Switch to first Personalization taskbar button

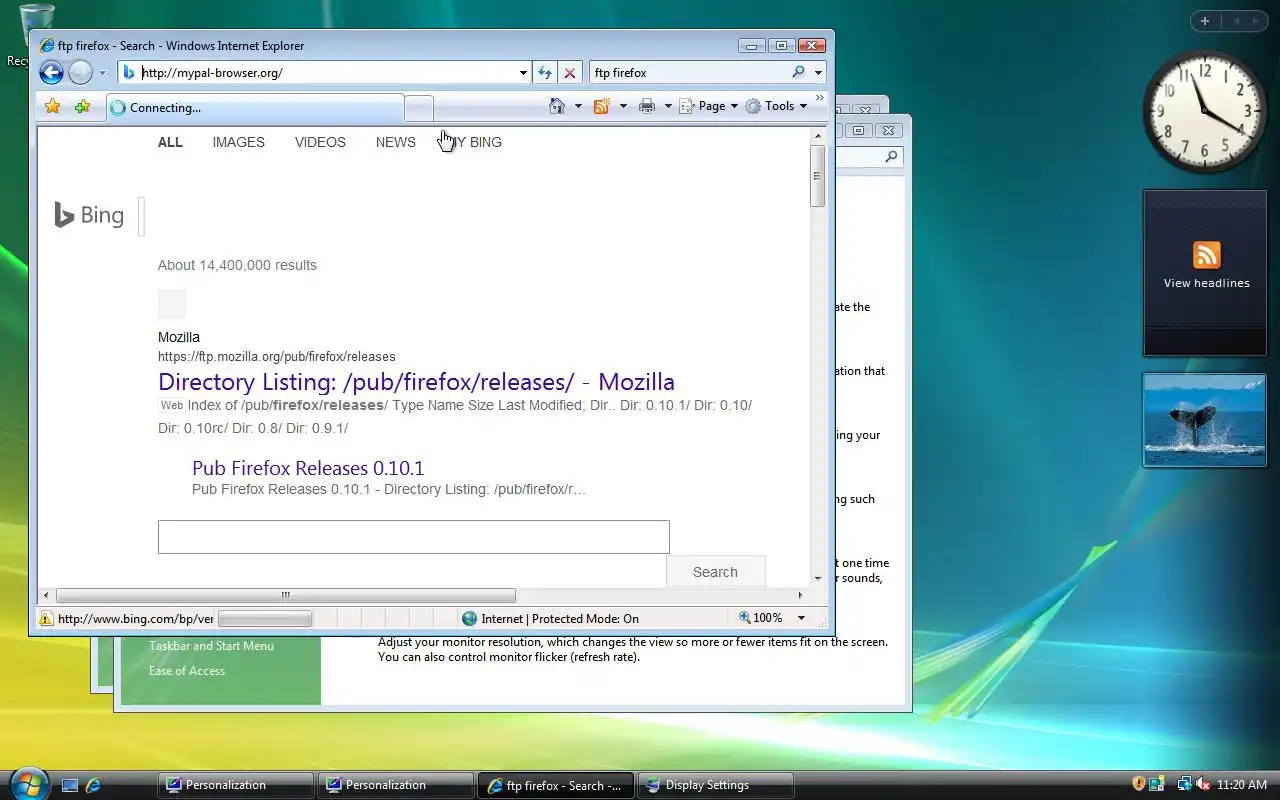236,785
